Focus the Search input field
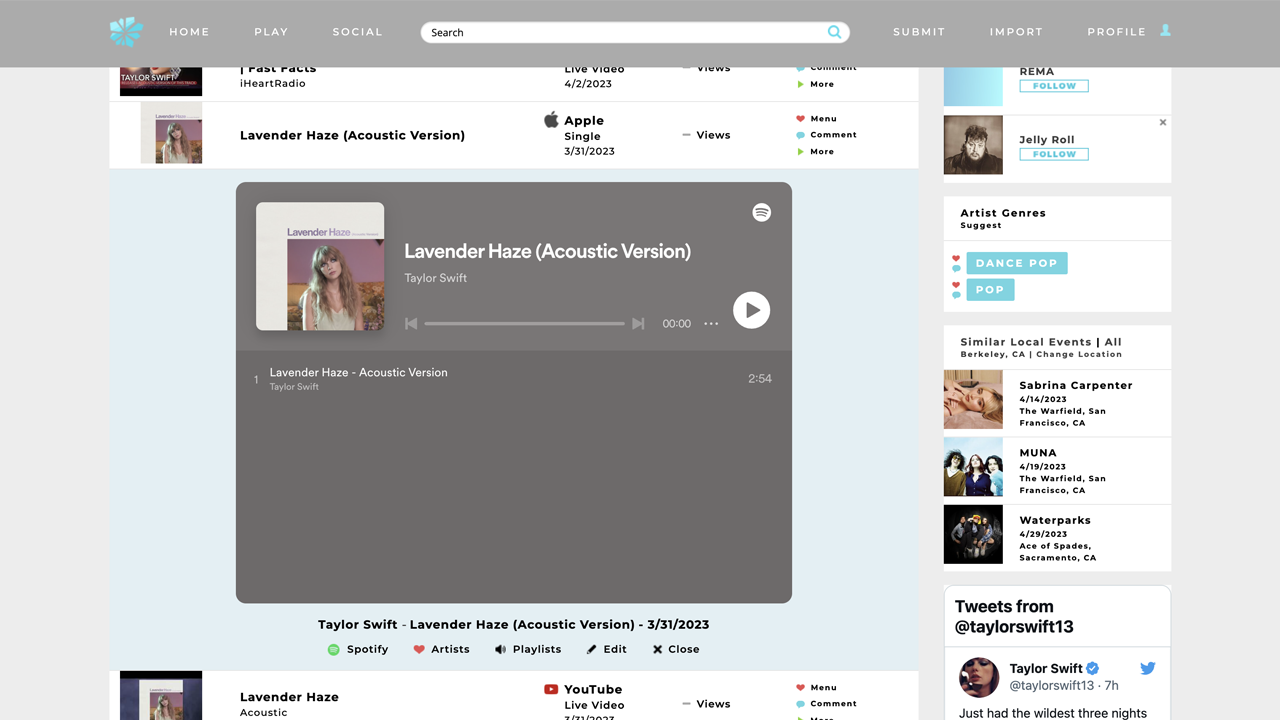This screenshot has width=1280, height=720. click(635, 32)
